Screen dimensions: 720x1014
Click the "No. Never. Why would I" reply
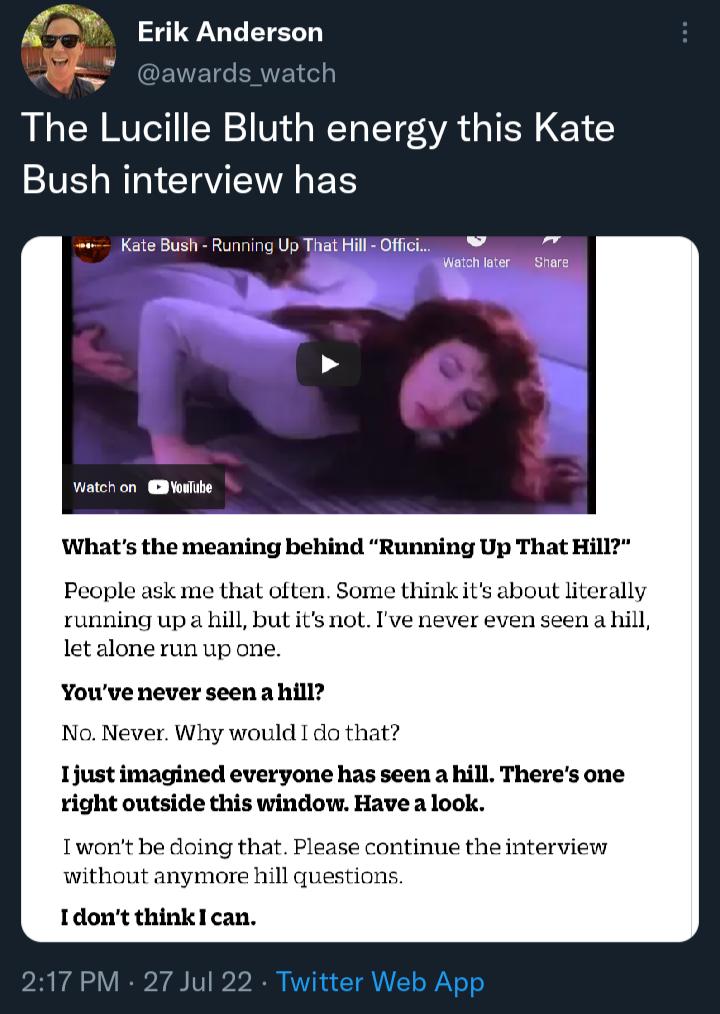(x=231, y=733)
